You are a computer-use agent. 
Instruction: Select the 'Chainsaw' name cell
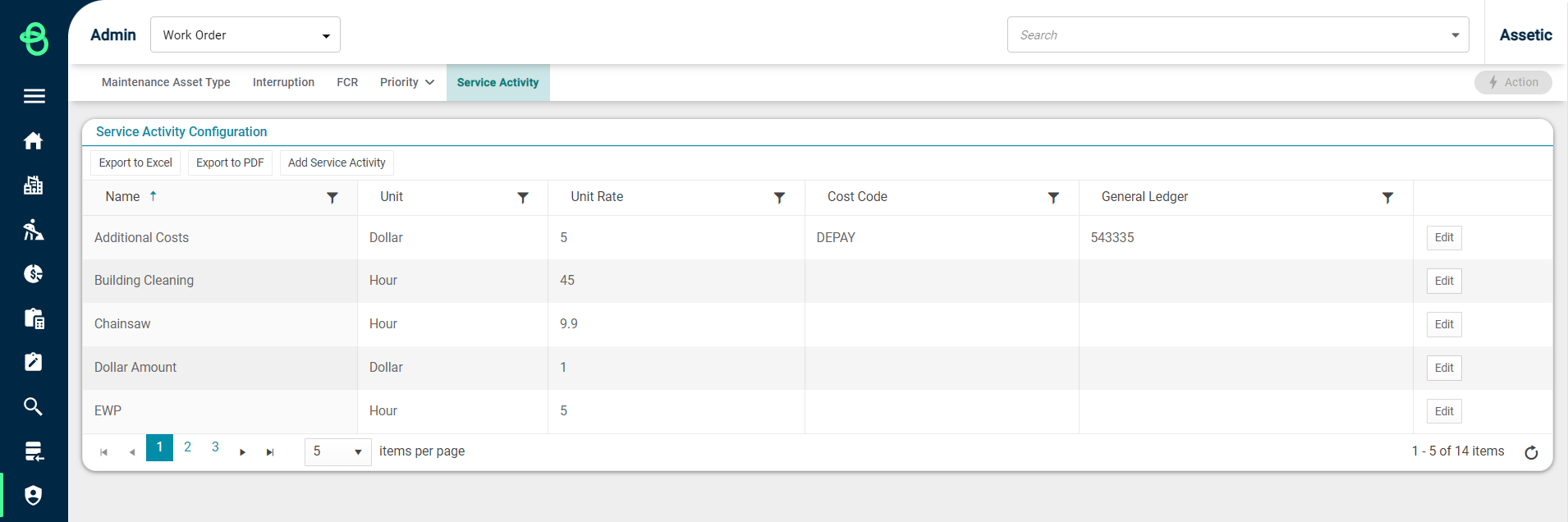(x=220, y=324)
